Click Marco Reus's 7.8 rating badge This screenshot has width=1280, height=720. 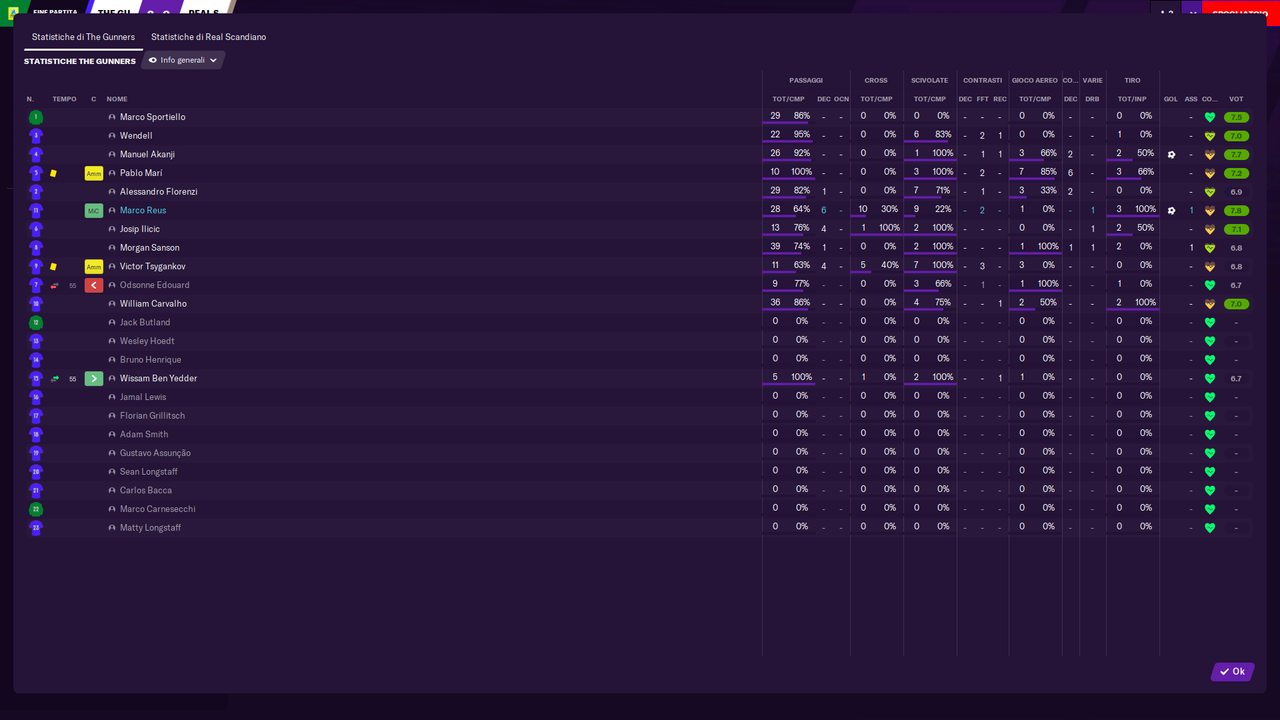1237,210
